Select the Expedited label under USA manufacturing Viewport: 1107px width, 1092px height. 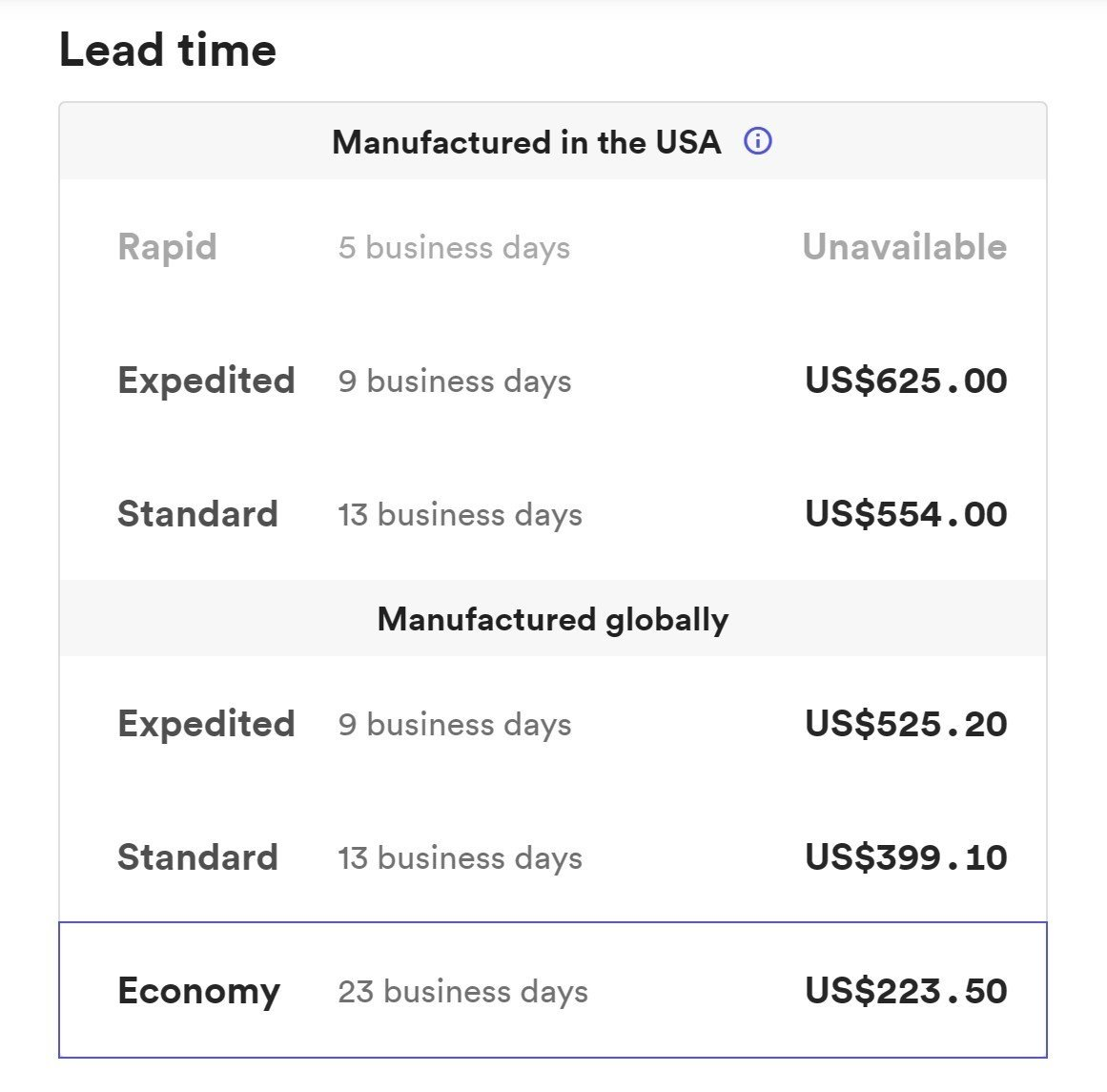click(x=206, y=381)
